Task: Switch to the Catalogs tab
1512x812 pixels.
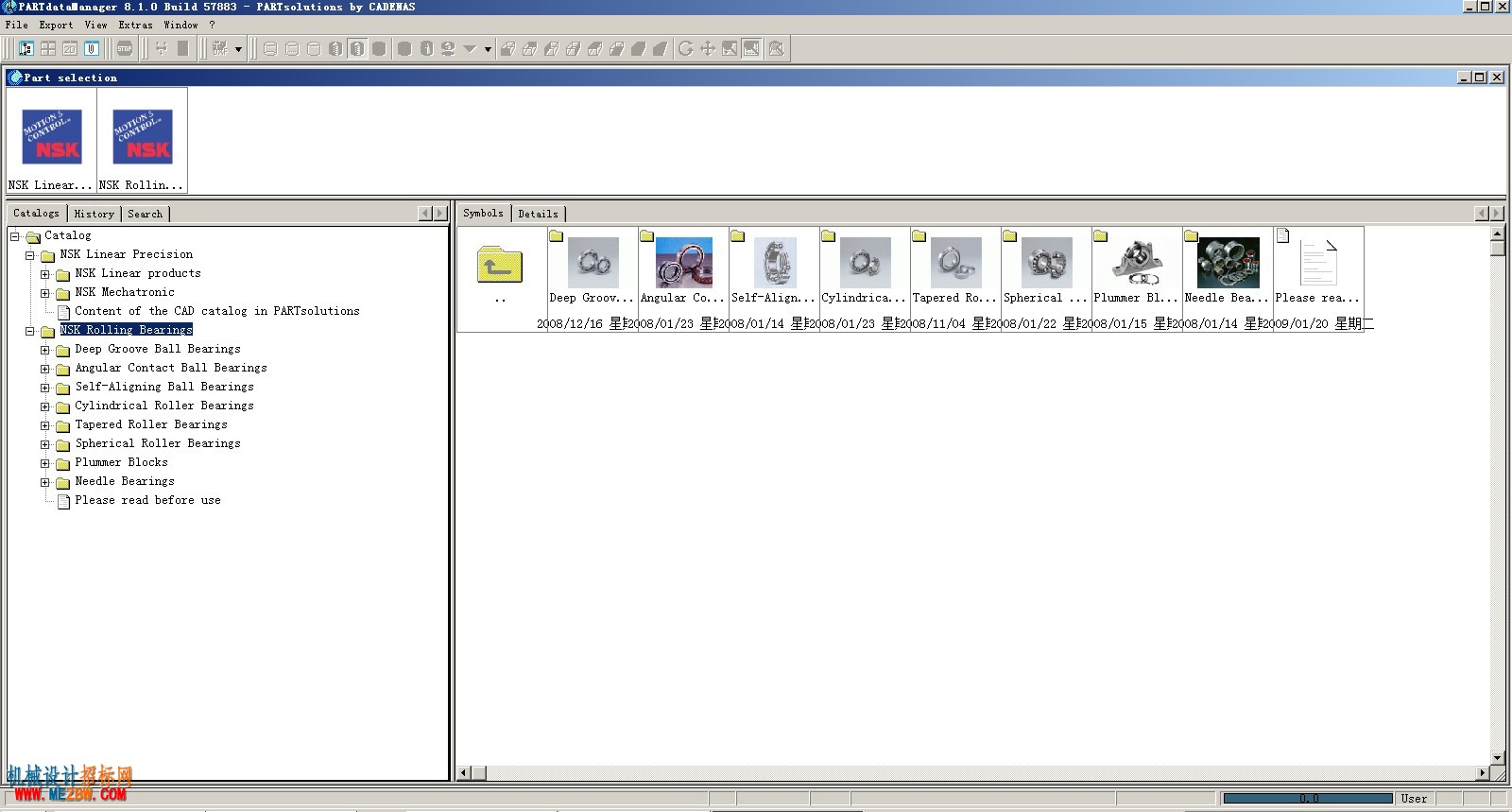Action: [x=36, y=214]
